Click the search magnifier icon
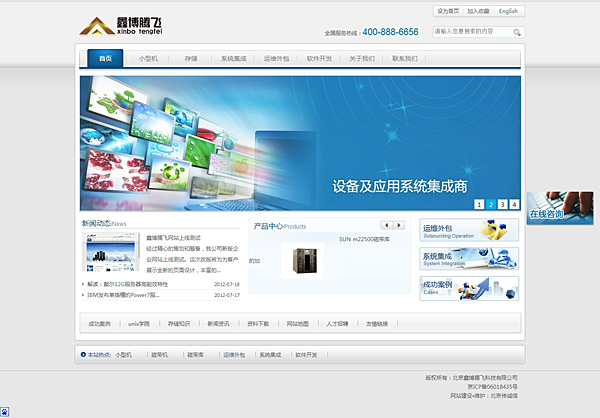Screen dimensions: 600x418 coord(517,32)
